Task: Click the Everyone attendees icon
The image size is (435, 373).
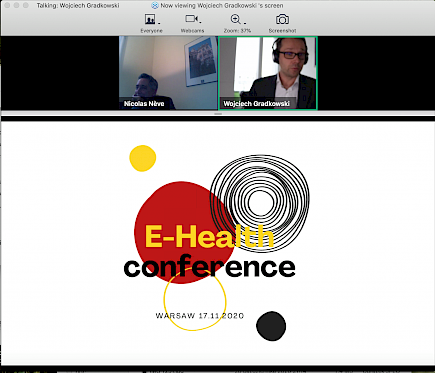Action: (150, 19)
